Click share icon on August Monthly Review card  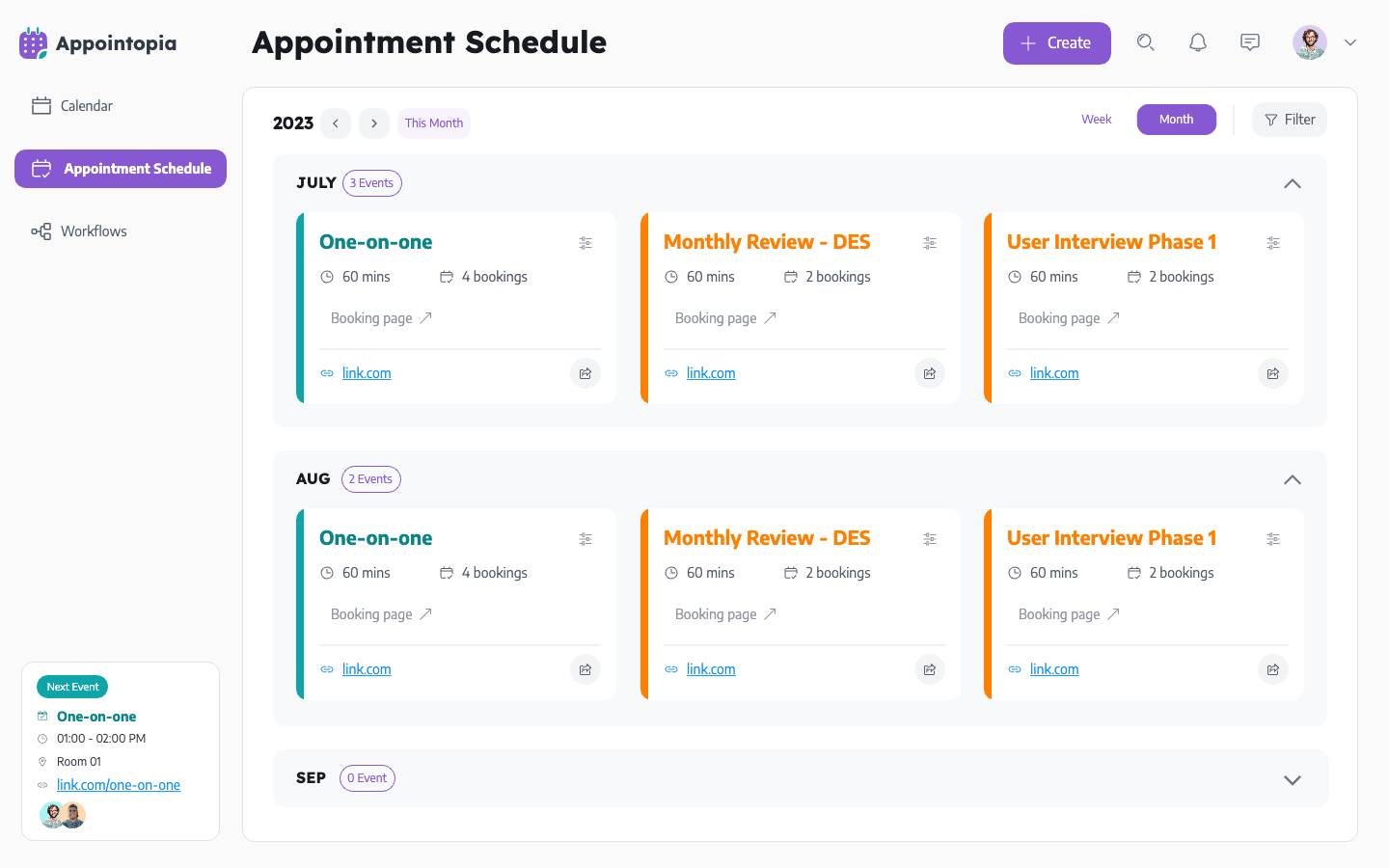tap(930, 669)
